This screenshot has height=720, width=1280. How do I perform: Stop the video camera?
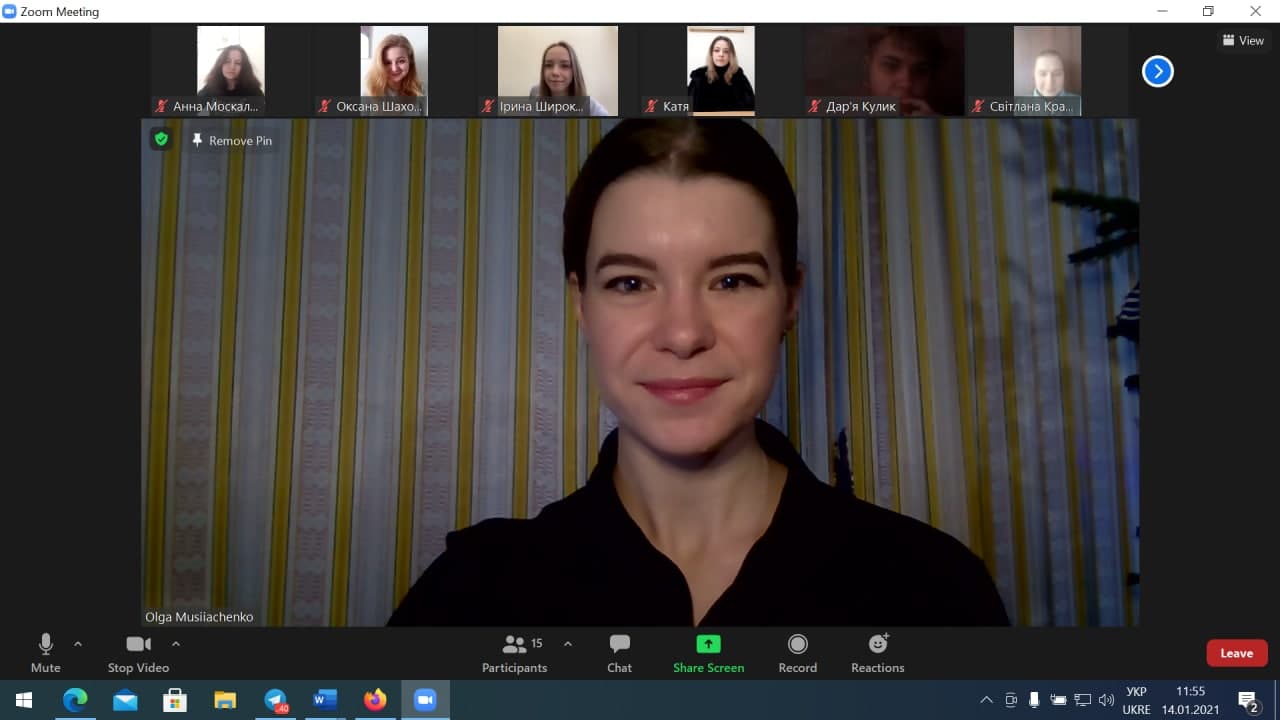coord(138,653)
